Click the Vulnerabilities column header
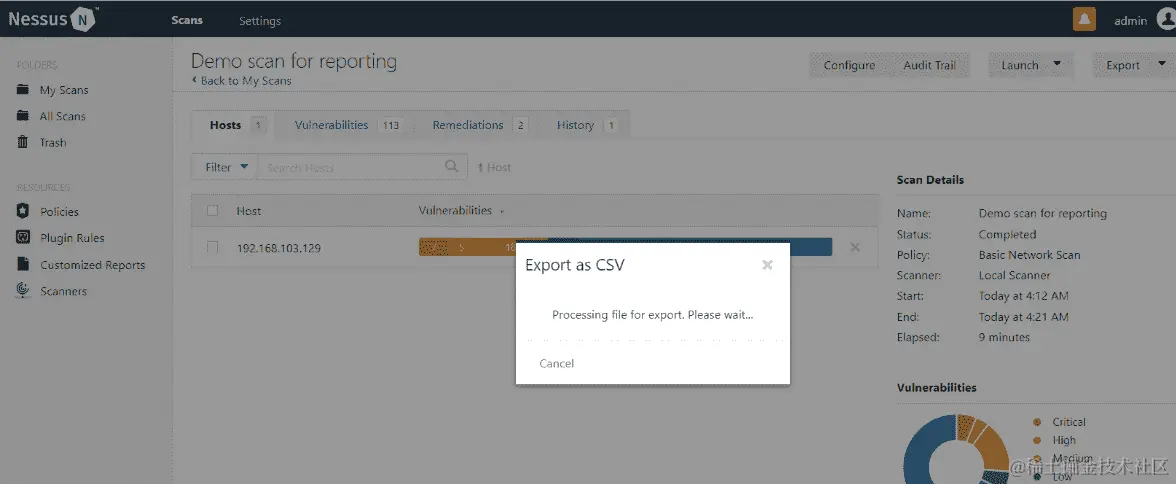This screenshot has width=1176, height=484. pos(455,210)
